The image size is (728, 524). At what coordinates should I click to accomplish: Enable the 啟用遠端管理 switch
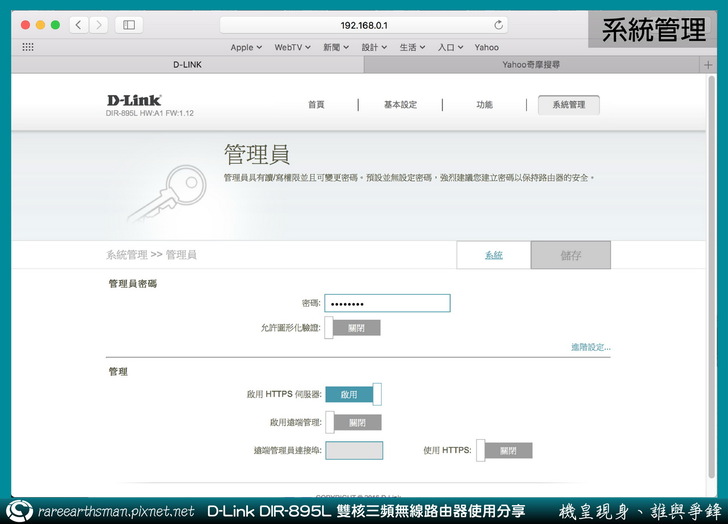click(x=353, y=423)
